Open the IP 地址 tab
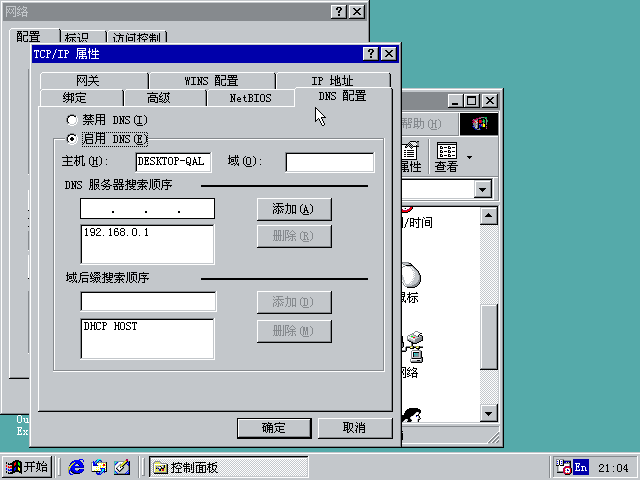This screenshot has width=640, height=480. click(333, 80)
